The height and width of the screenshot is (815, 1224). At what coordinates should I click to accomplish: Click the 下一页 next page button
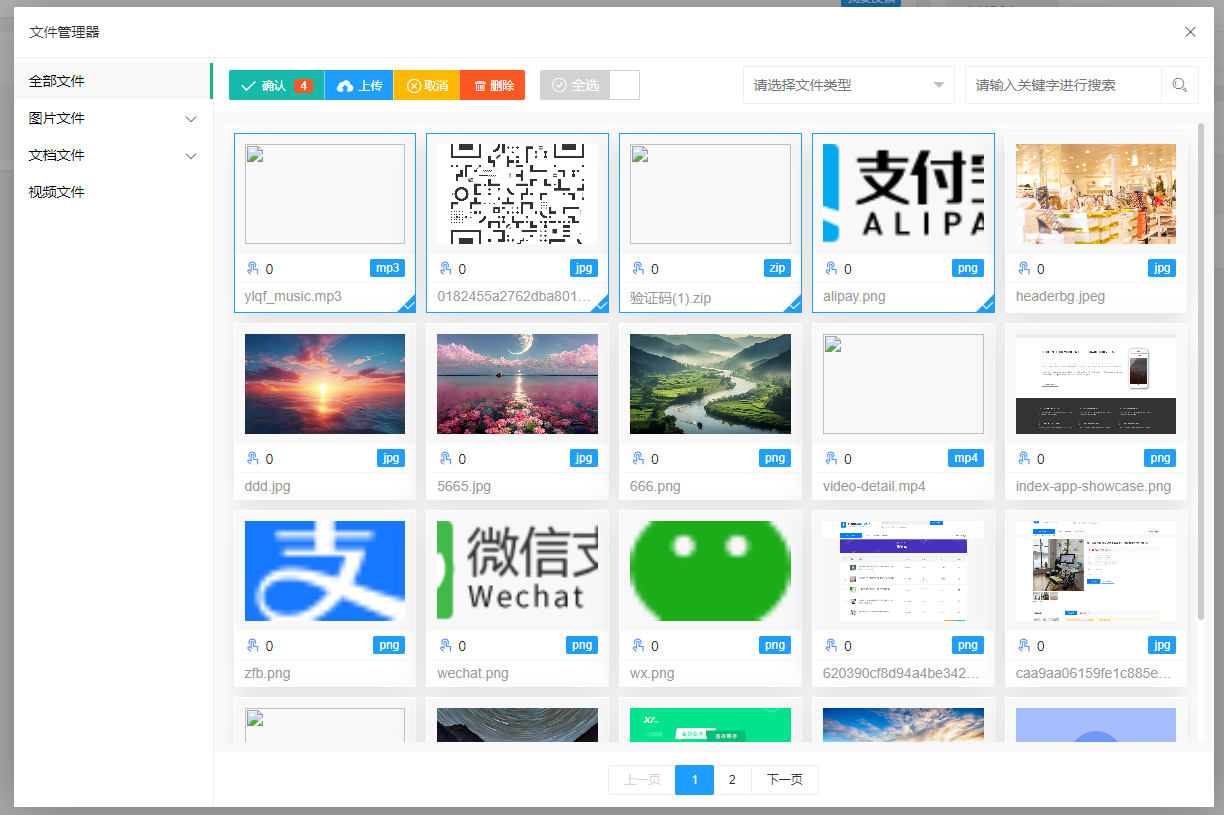tap(785, 780)
